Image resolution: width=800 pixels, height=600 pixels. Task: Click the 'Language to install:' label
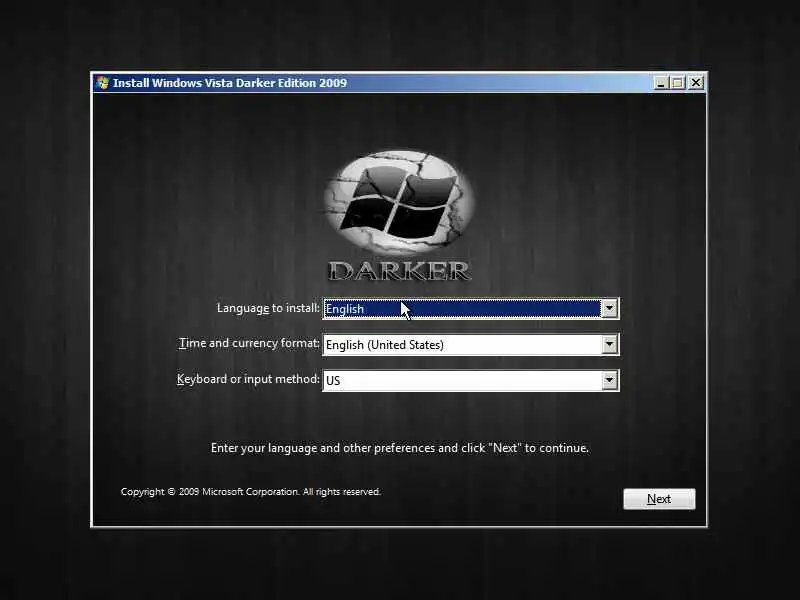[x=268, y=308]
